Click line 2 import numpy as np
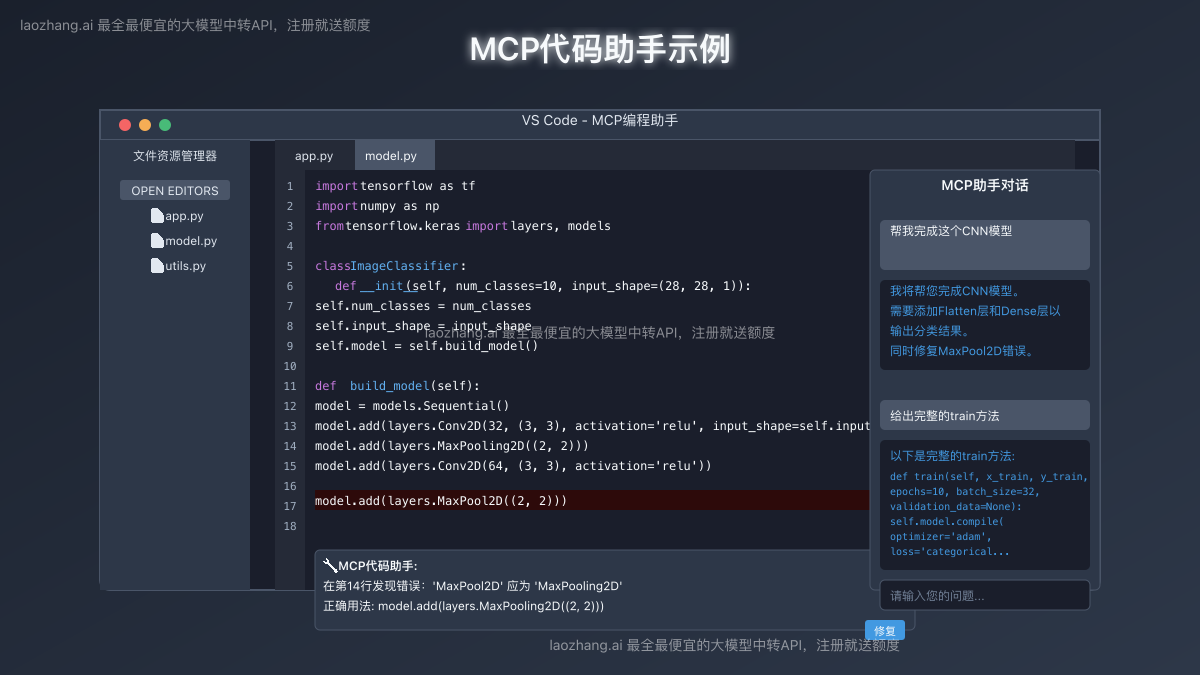 point(377,206)
